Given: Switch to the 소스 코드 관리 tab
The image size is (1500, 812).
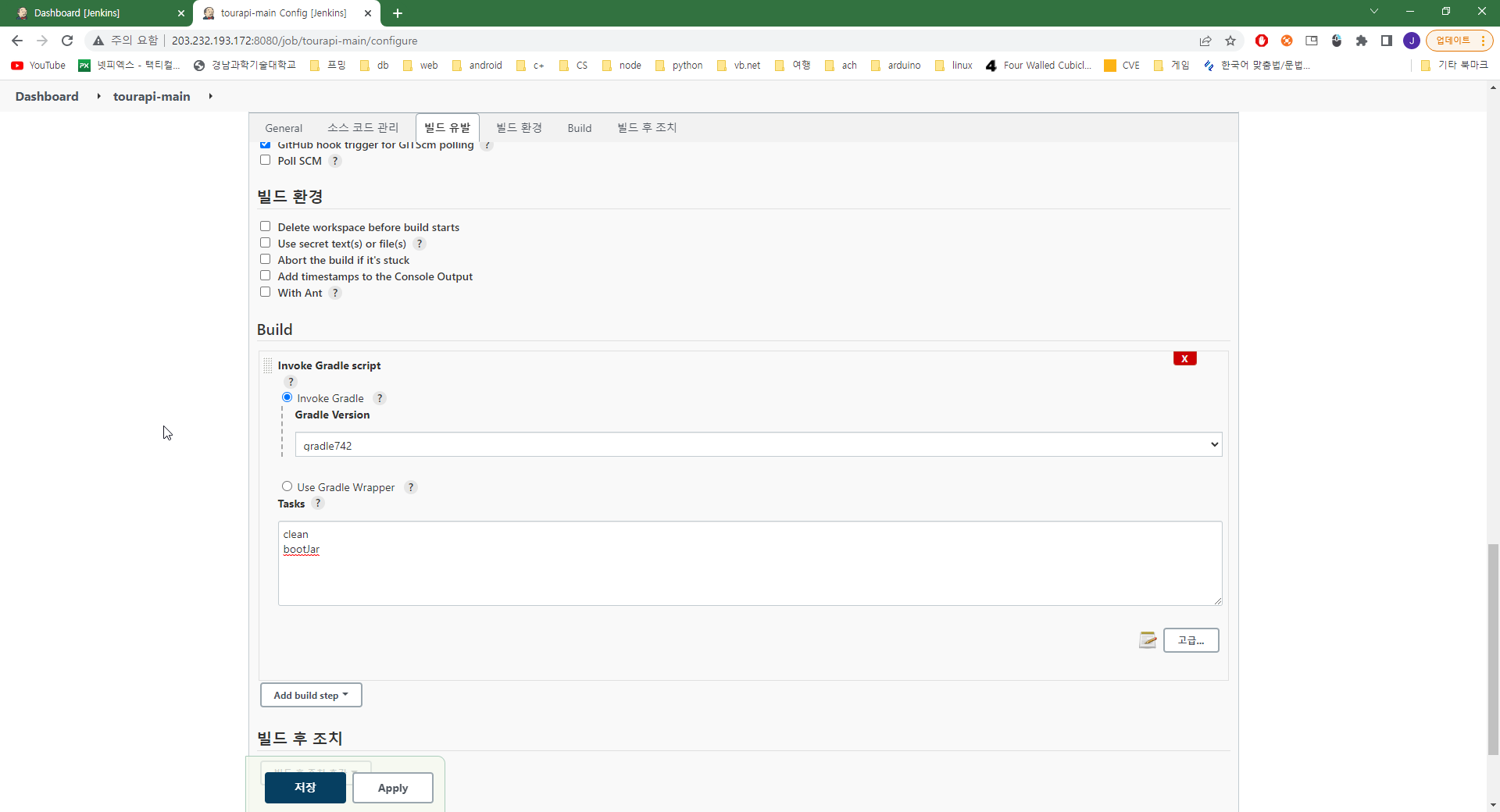Looking at the screenshot, I should click(362, 127).
